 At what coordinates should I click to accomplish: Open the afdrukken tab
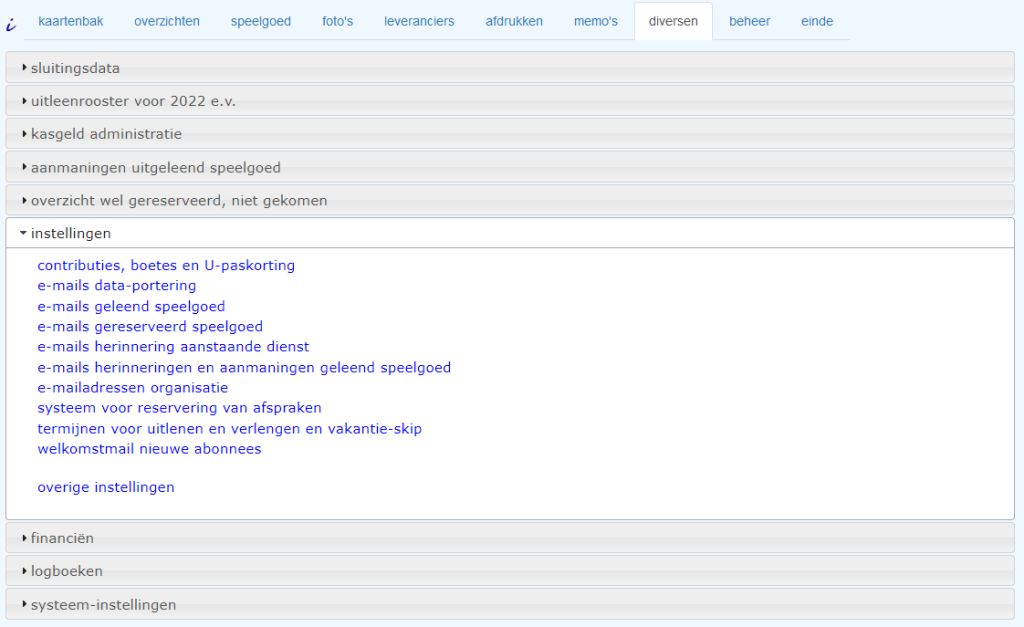[514, 22]
